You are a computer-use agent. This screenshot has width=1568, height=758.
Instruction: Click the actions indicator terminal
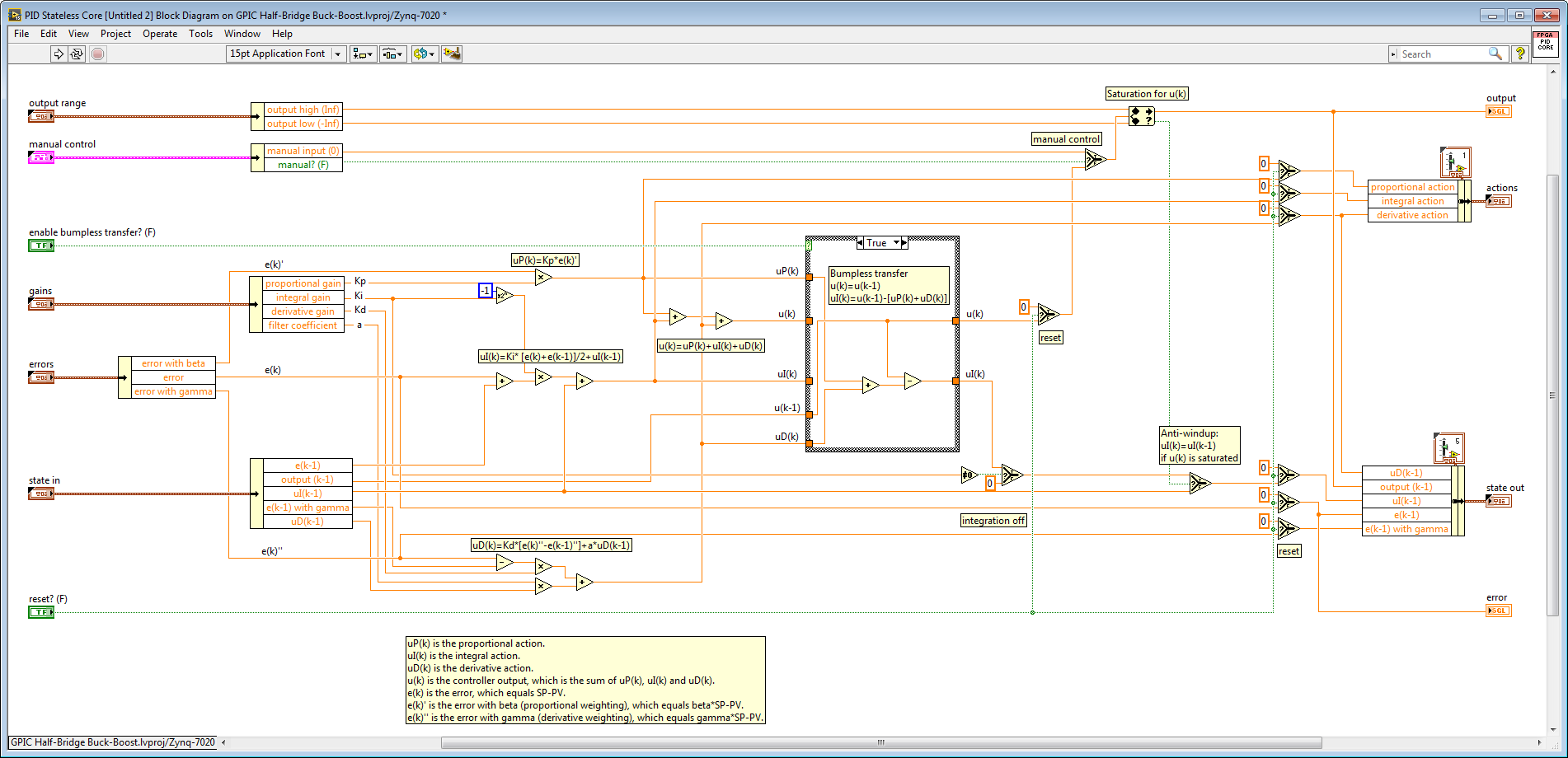coord(1499,201)
